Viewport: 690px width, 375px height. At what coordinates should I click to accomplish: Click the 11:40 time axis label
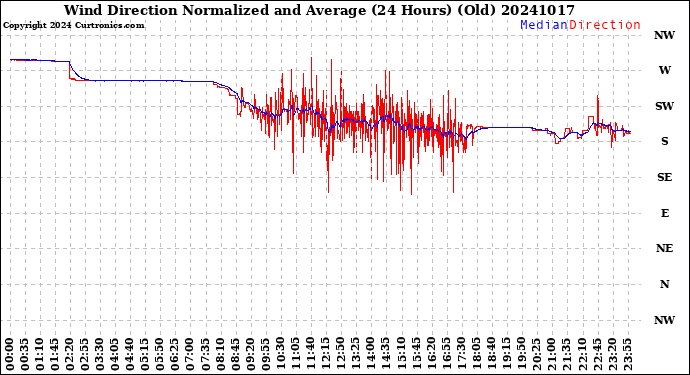[311, 354]
